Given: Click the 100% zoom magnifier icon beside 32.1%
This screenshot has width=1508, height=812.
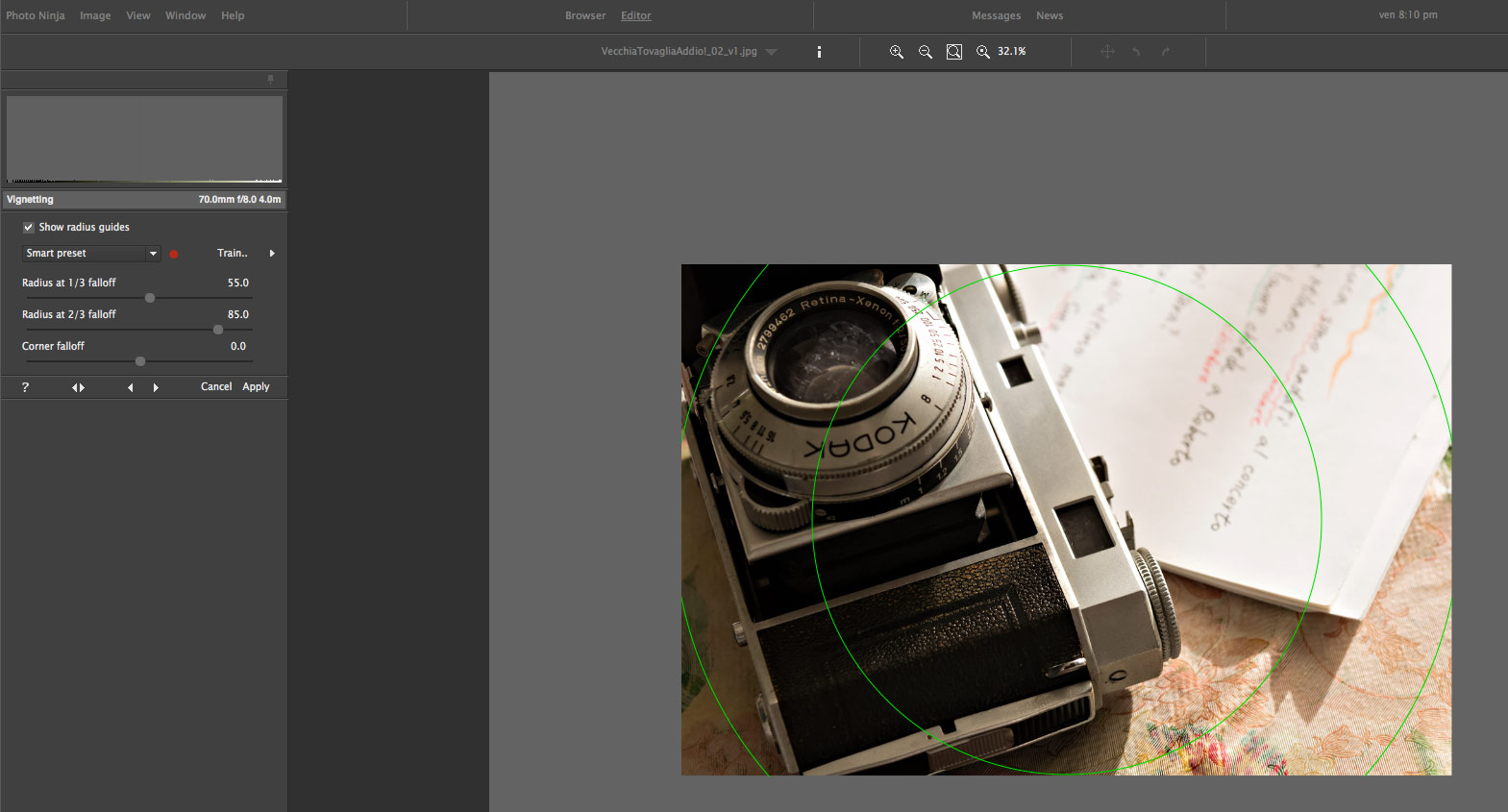Looking at the screenshot, I should 982,52.
